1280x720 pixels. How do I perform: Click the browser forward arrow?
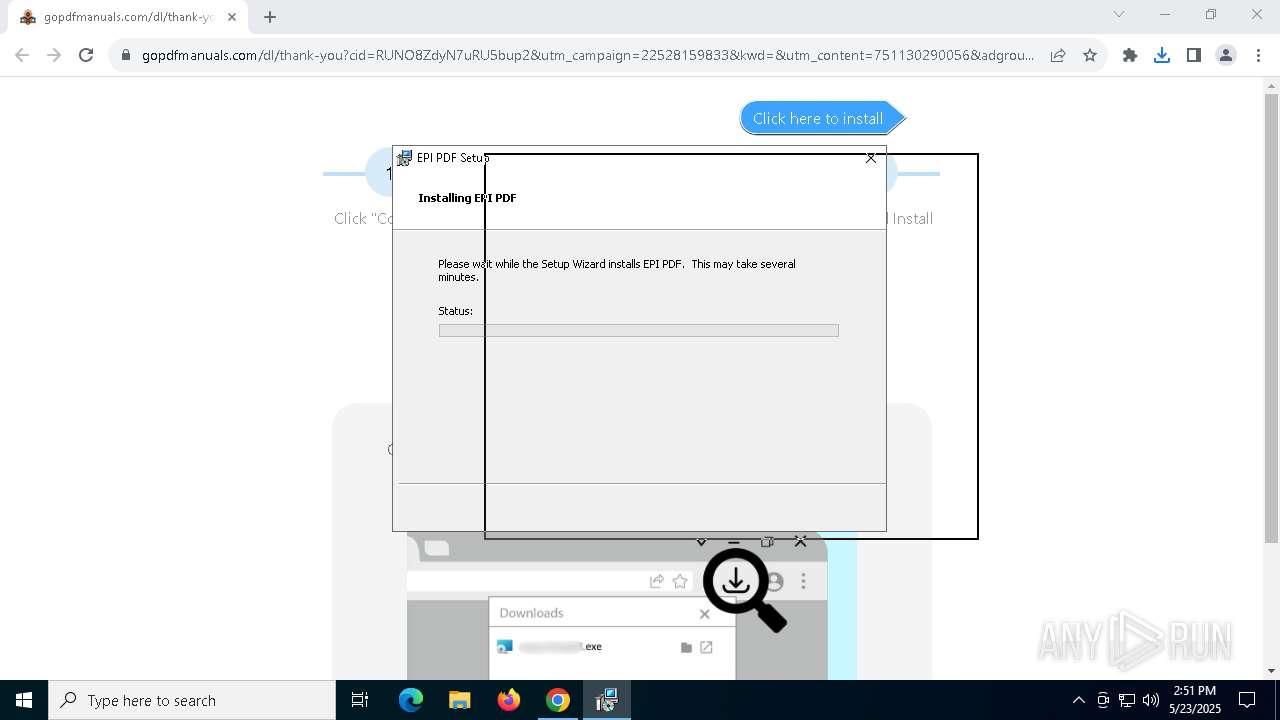click(x=54, y=55)
